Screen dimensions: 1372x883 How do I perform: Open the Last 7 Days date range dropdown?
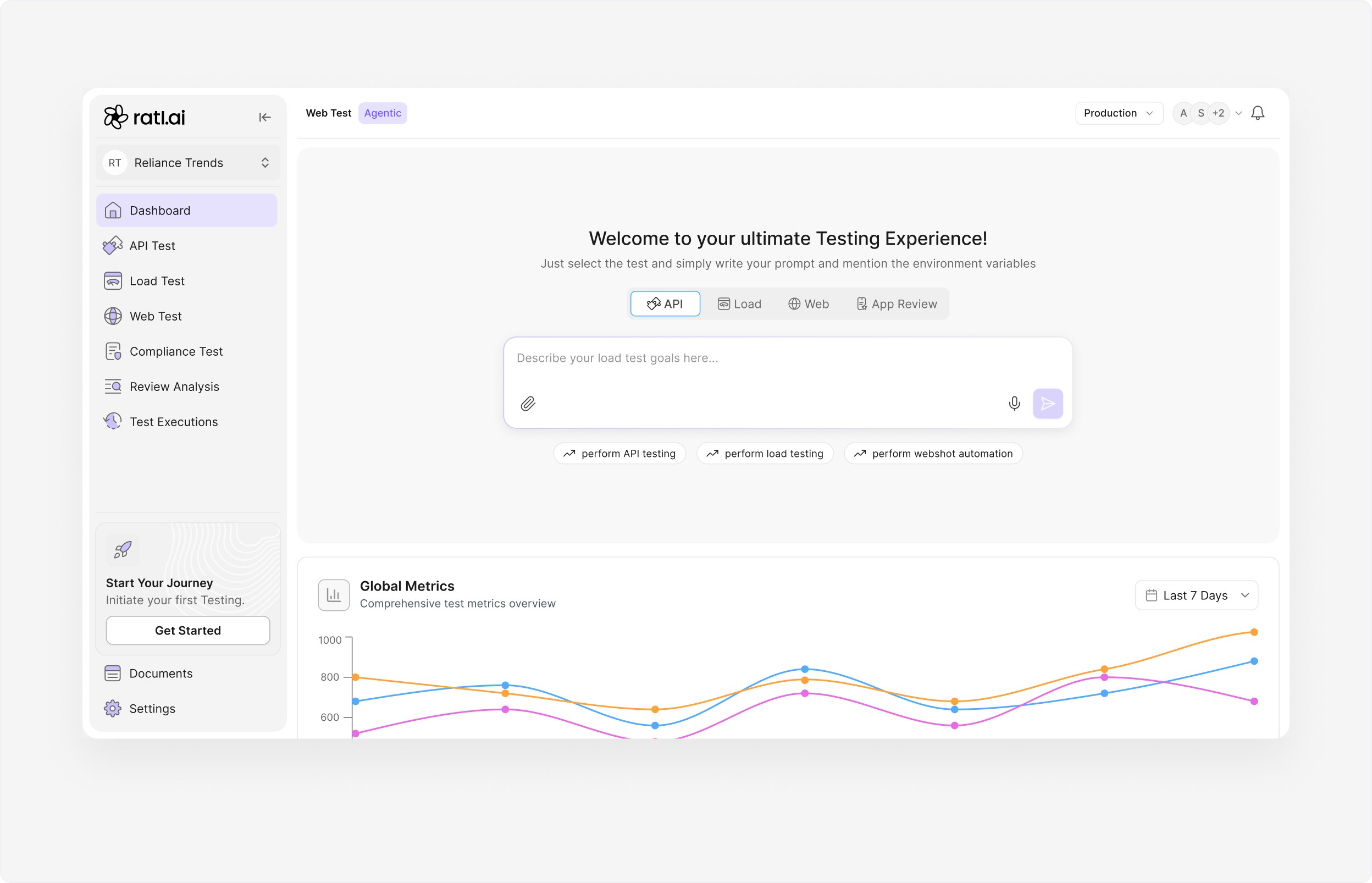[1196, 595]
